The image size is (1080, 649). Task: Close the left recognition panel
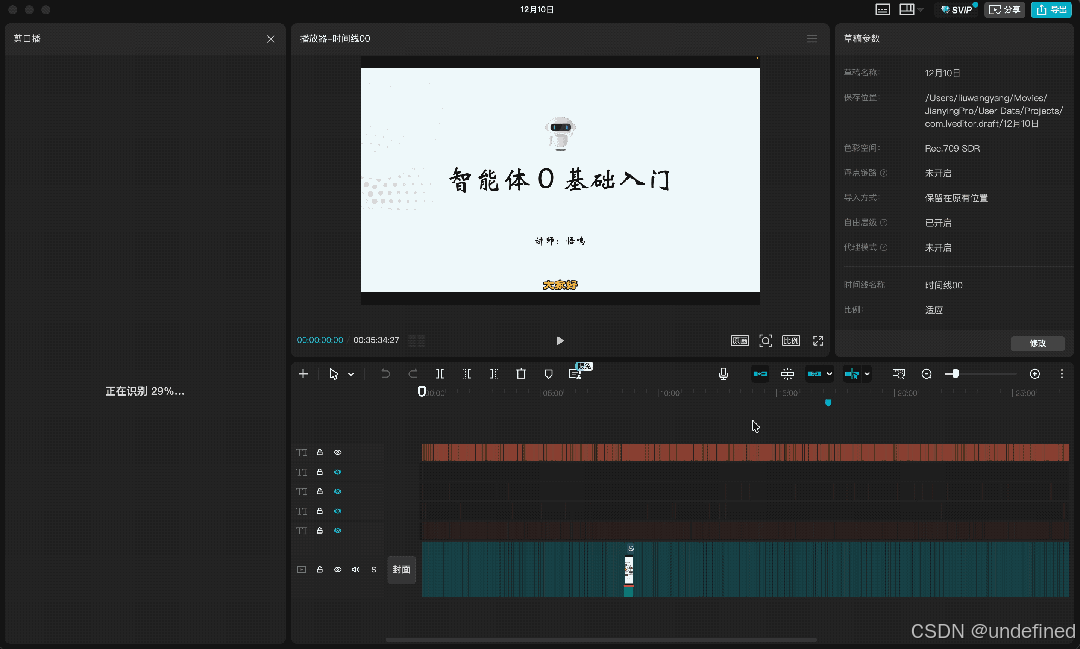click(x=271, y=39)
